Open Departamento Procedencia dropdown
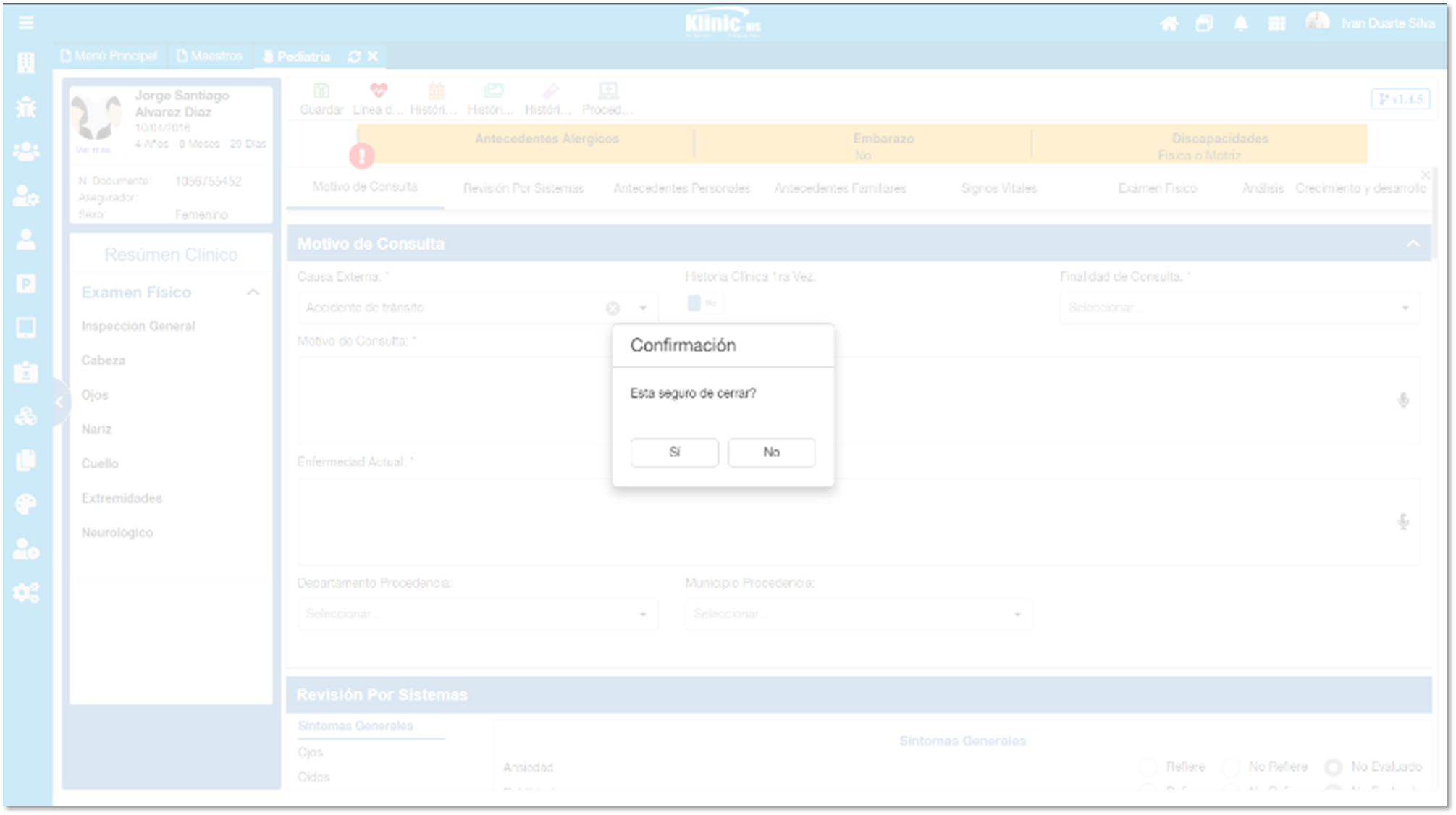1456x815 pixels. [x=477, y=614]
